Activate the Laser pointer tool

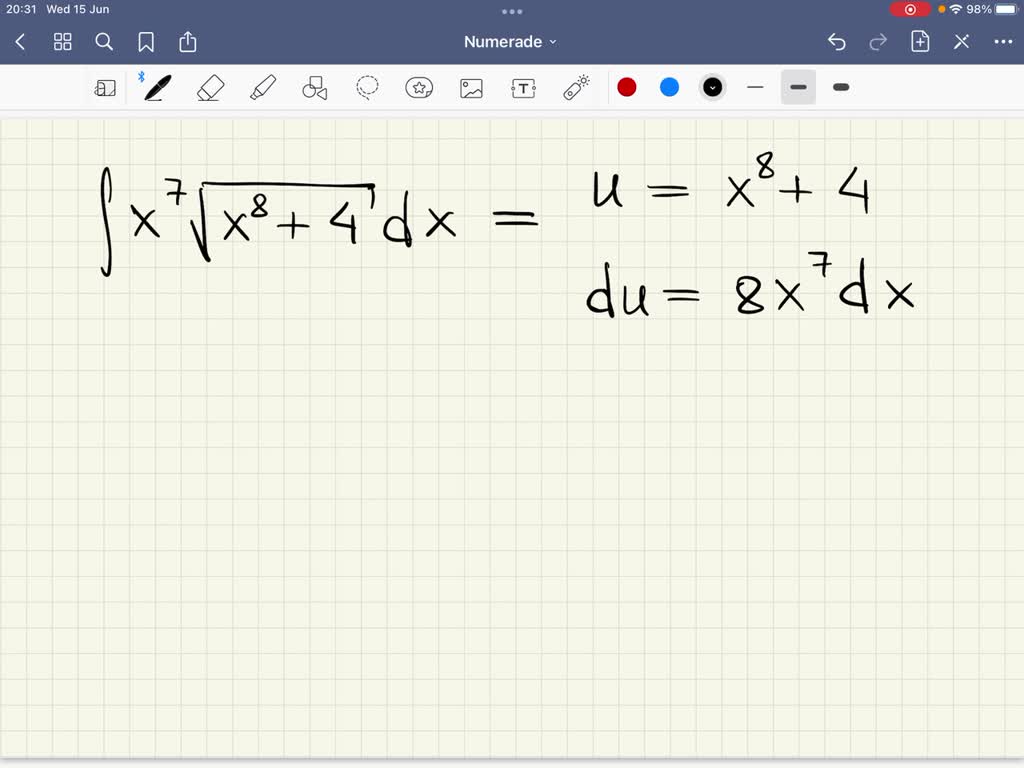point(575,87)
